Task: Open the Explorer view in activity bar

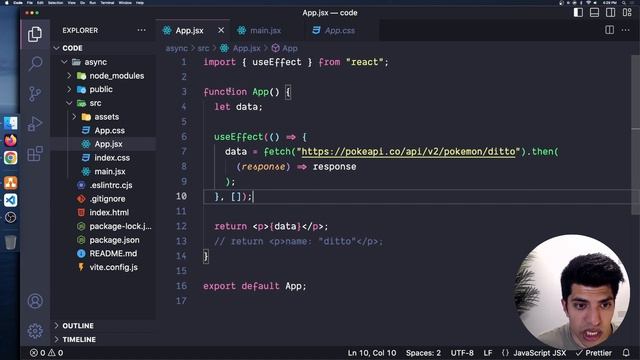Action: (35, 34)
